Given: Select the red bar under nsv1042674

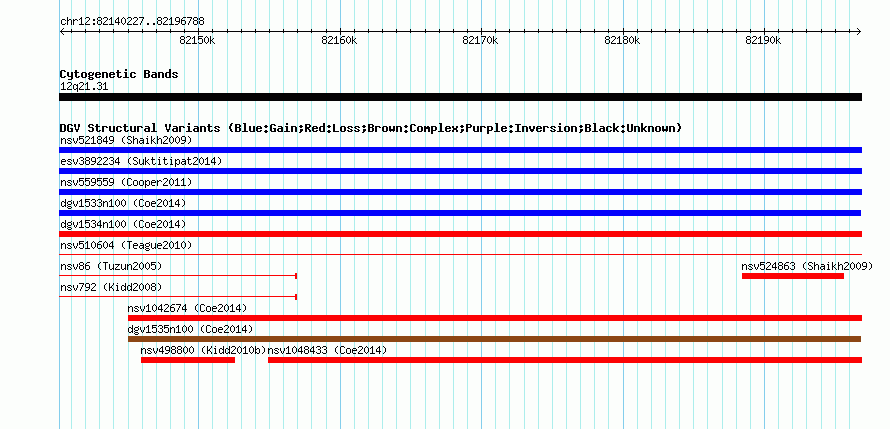Looking at the screenshot, I should pos(495,318).
